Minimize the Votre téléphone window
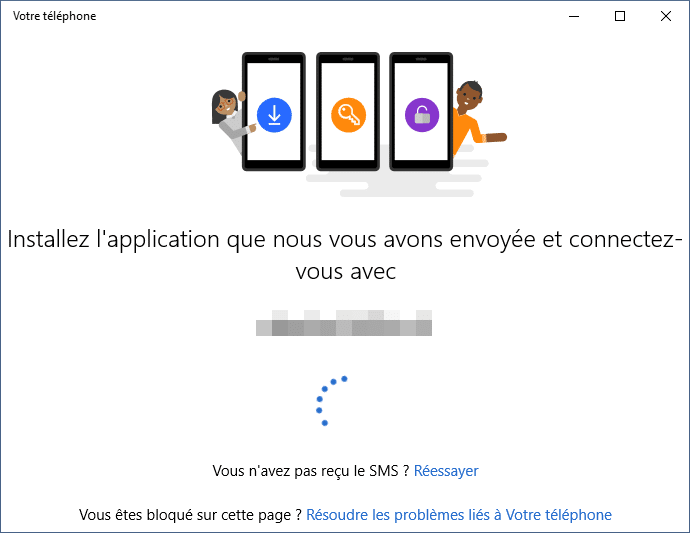Image resolution: width=690 pixels, height=533 pixels. coord(574,16)
